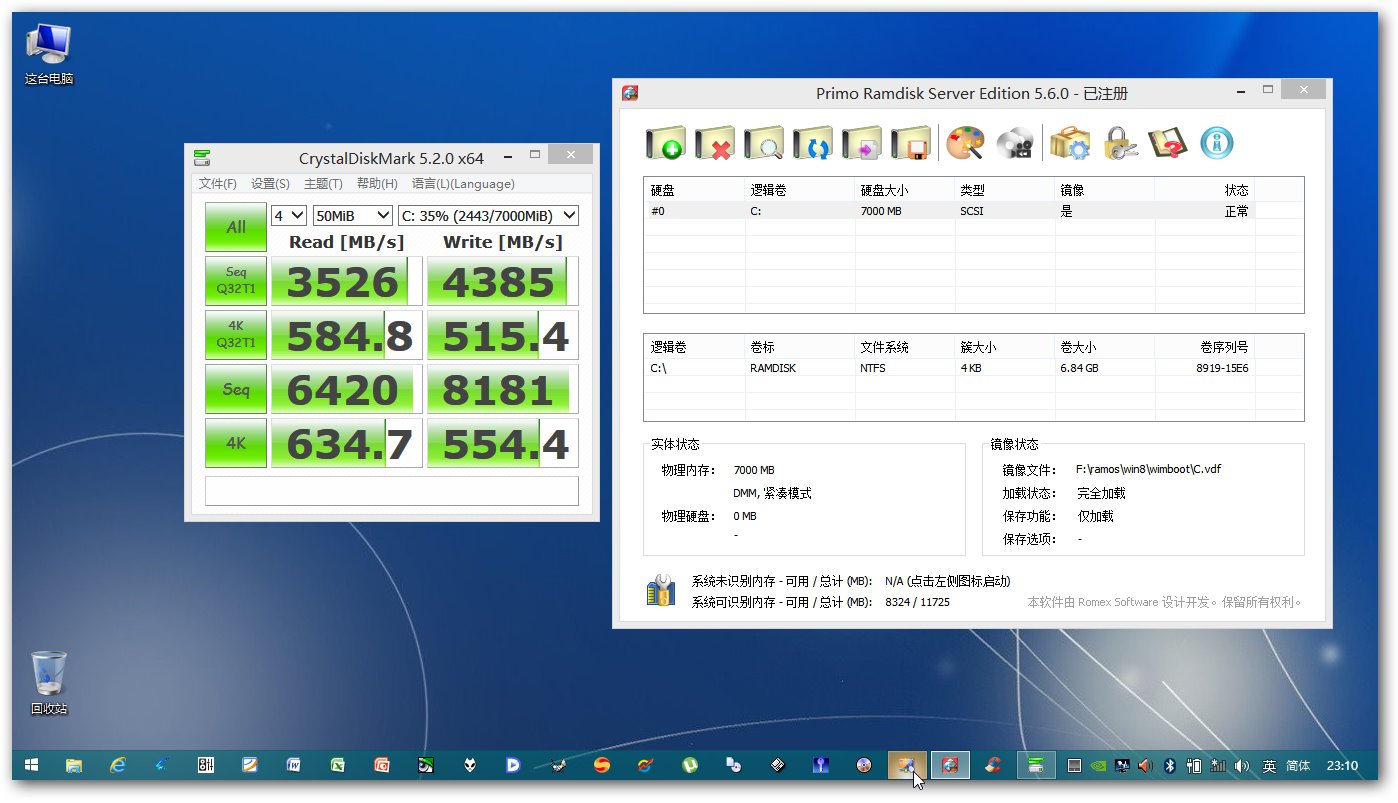Image resolution: width=1398 pixels, height=803 pixels.
Task: Run the plain Seq test button
Action: (236, 389)
